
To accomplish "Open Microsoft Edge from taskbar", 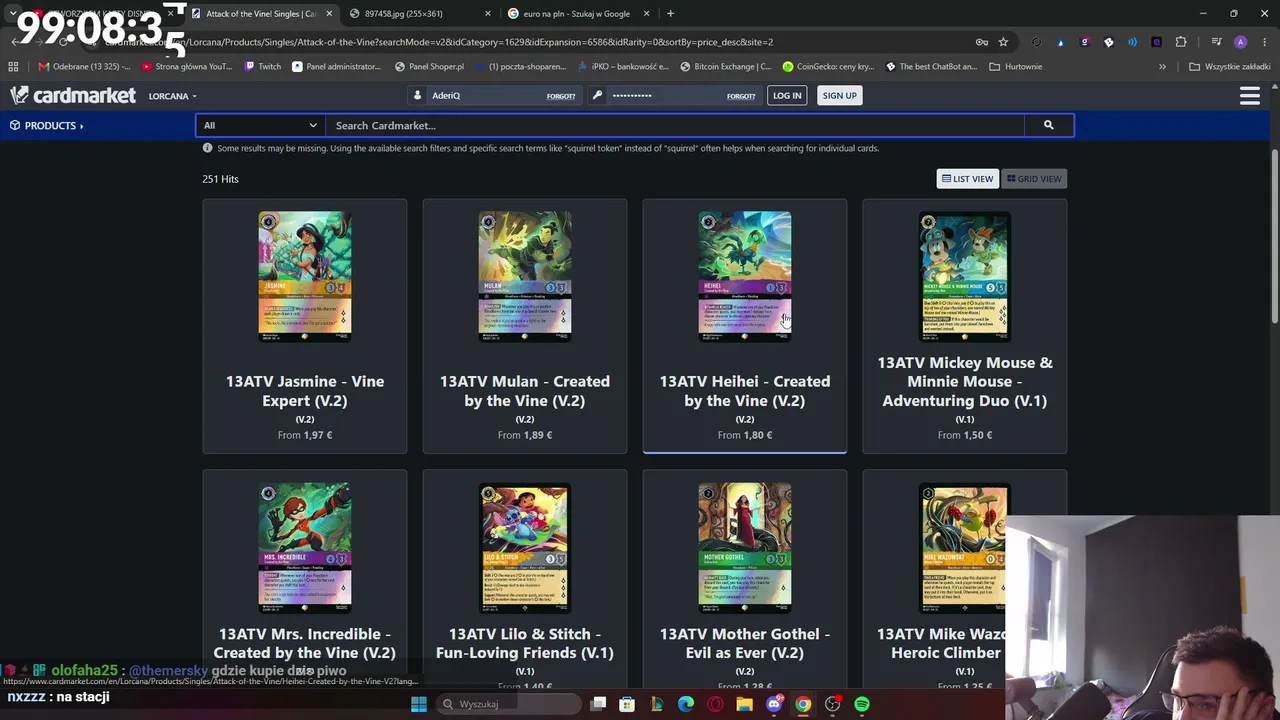I will pyautogui.click(x=686, y=704).
